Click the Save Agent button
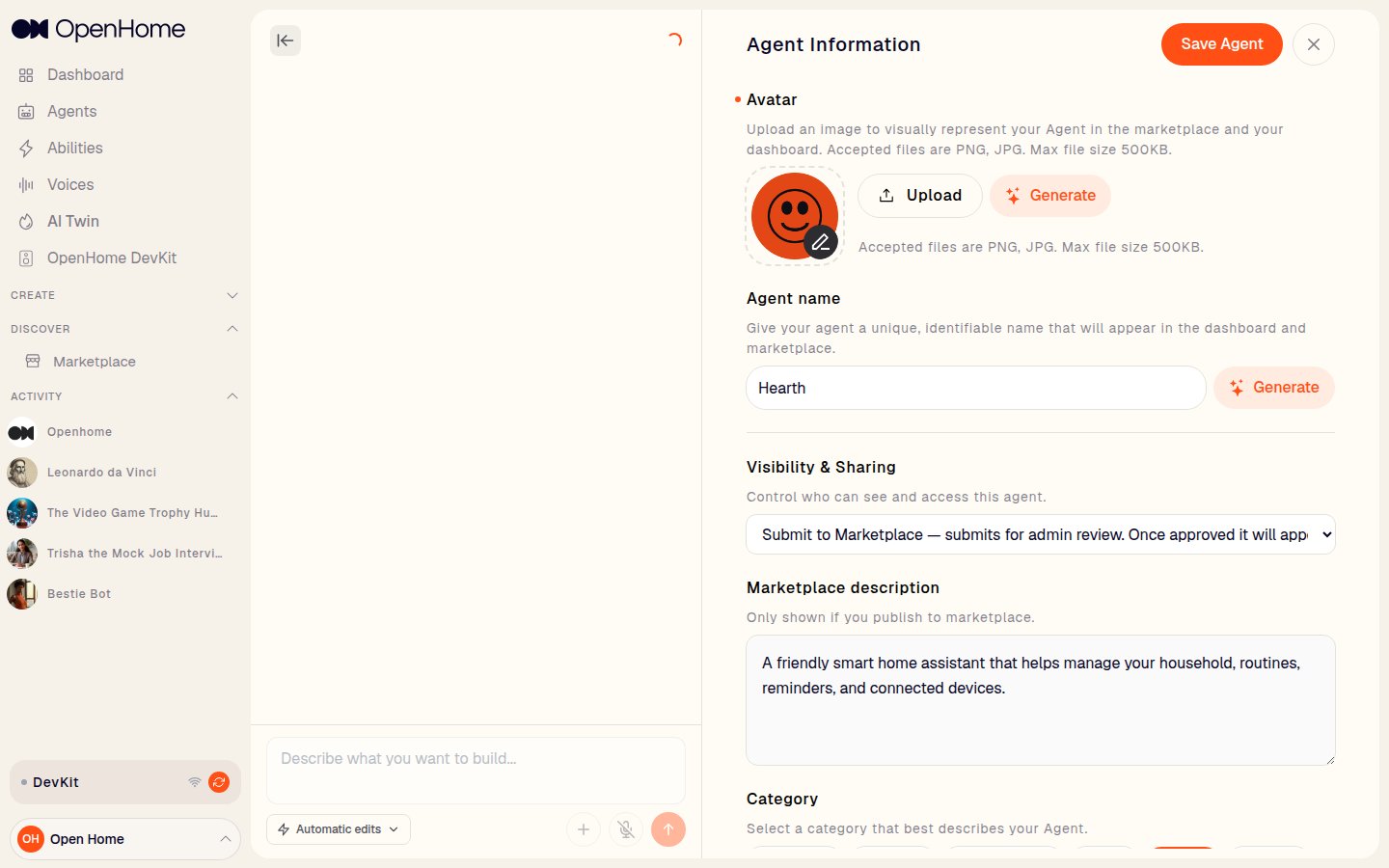Screen dimensions: 1389x868 click(x=1221, y=44)
